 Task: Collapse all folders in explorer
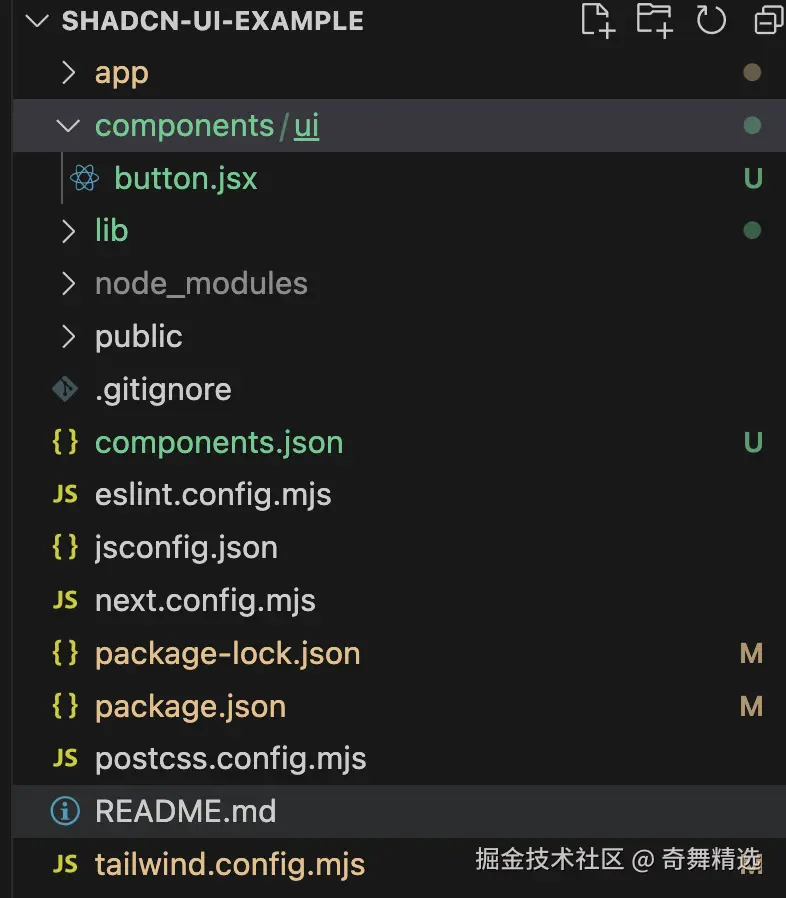tap(768, 20)
